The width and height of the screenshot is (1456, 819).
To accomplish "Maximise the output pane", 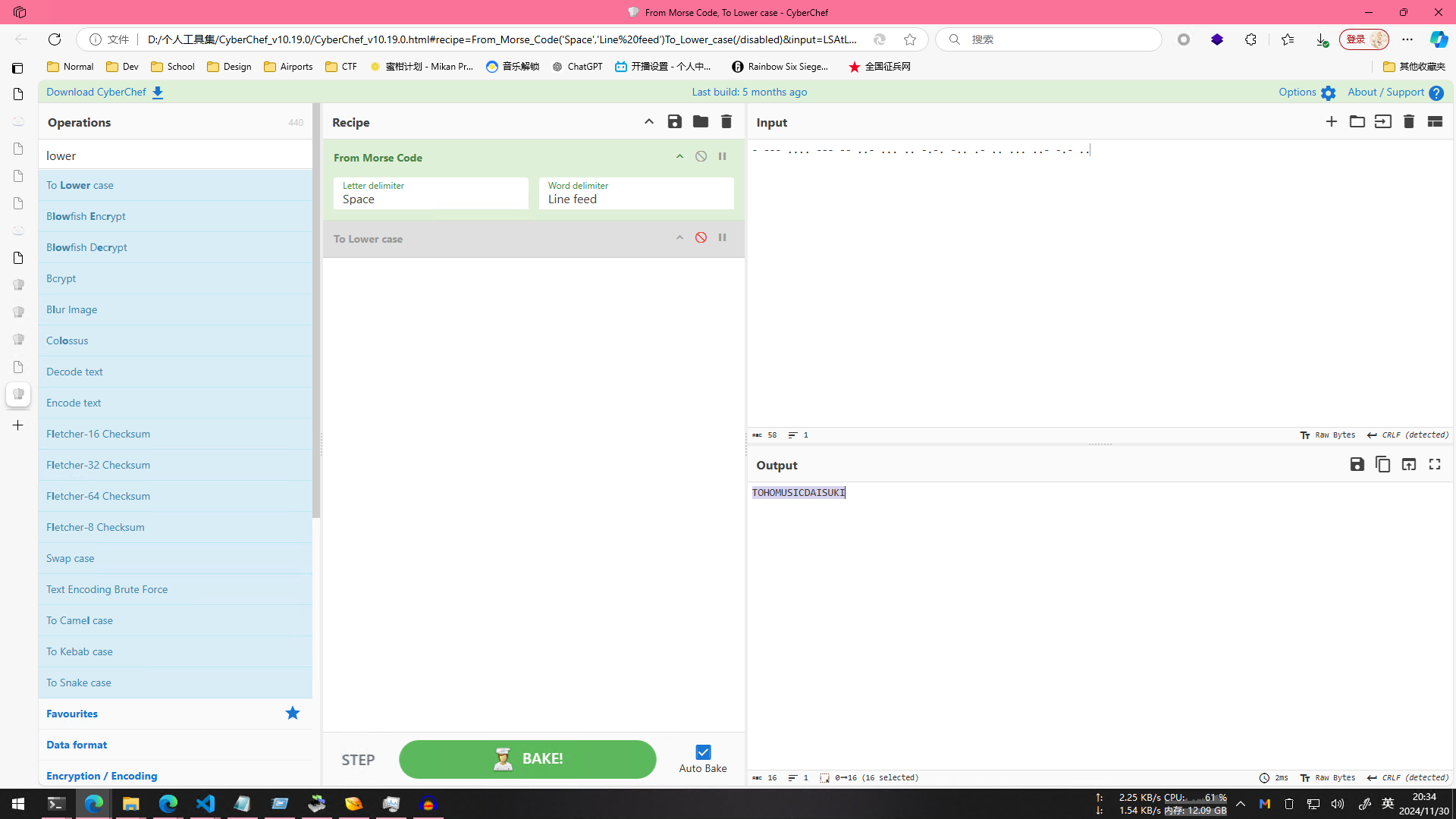I will 1434,465.
